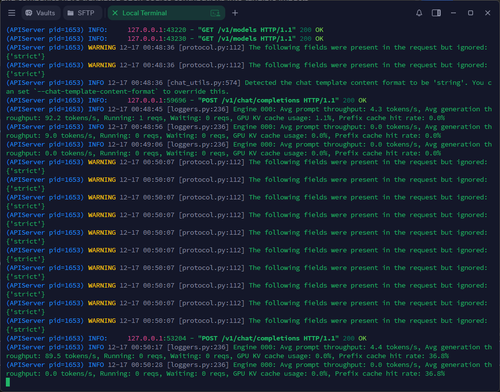
Task: Click 'GPU KV cache usage: 1.1%' text
Action: (x=283, y=118)
